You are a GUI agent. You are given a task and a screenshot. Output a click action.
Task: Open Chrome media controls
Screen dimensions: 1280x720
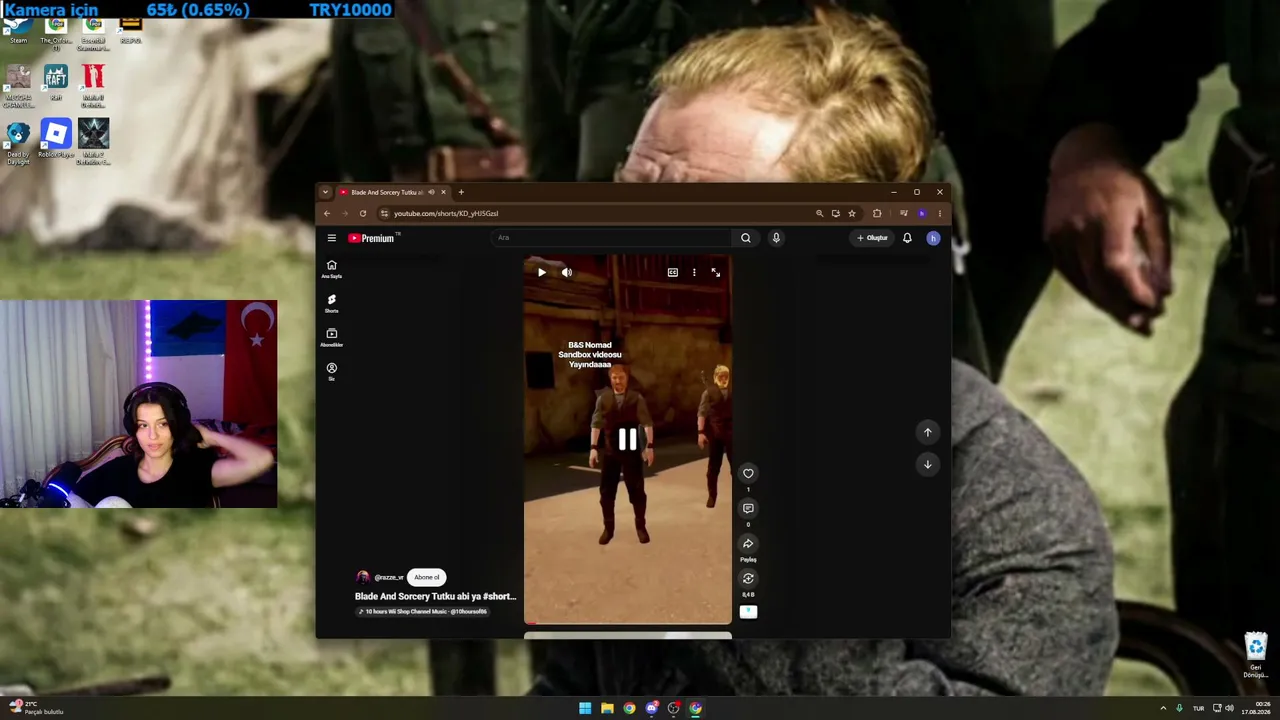pyautogui.click(x=904, y=213)
